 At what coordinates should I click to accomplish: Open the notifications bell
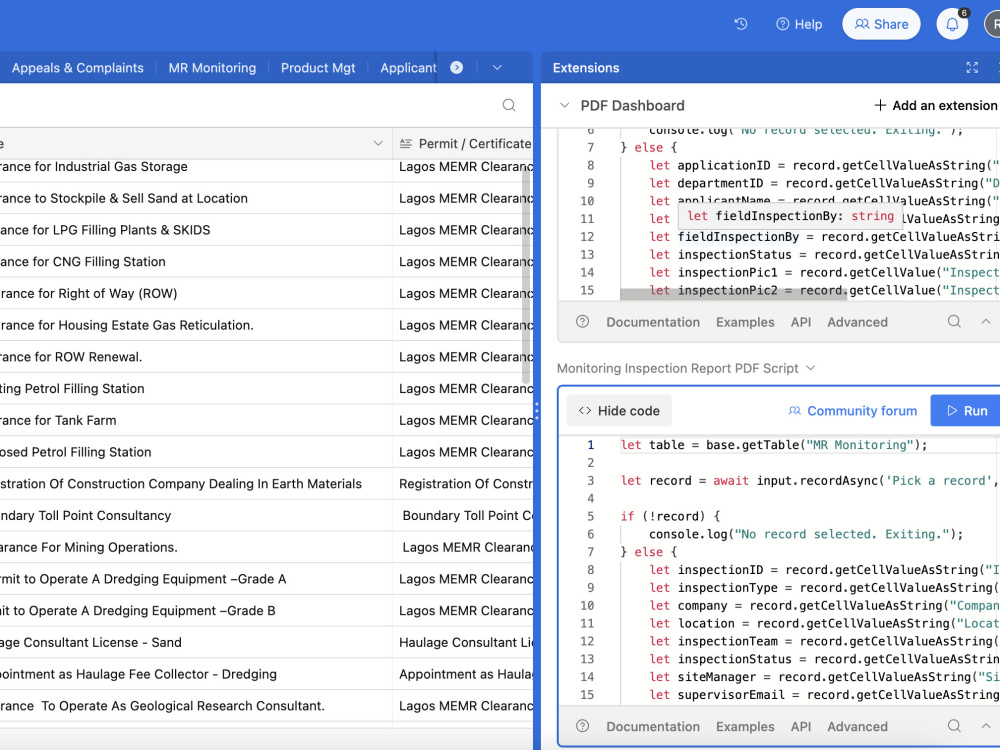(x=952, y=24)
